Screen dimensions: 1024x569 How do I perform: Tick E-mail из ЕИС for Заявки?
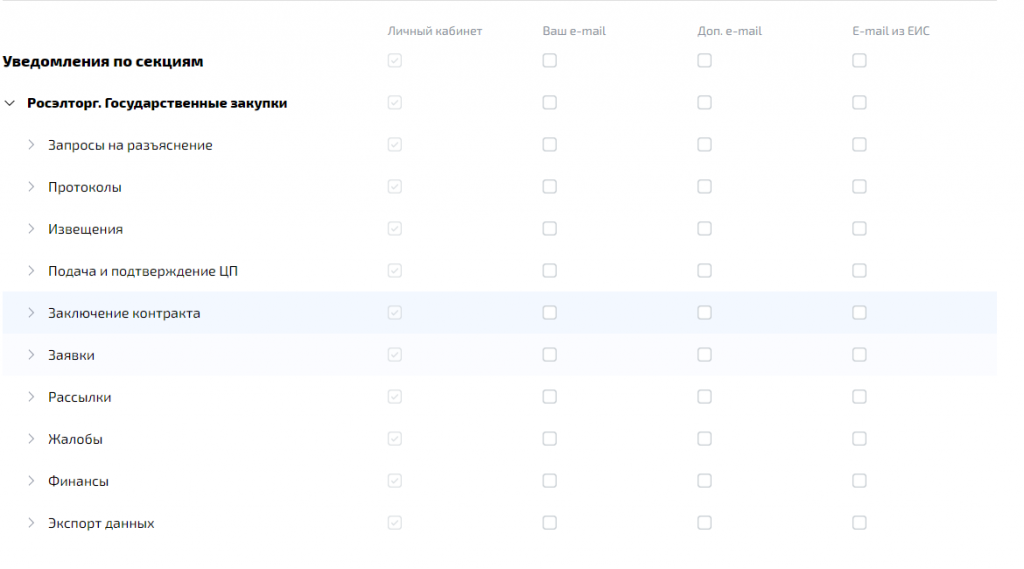click(x=860, y=355)
